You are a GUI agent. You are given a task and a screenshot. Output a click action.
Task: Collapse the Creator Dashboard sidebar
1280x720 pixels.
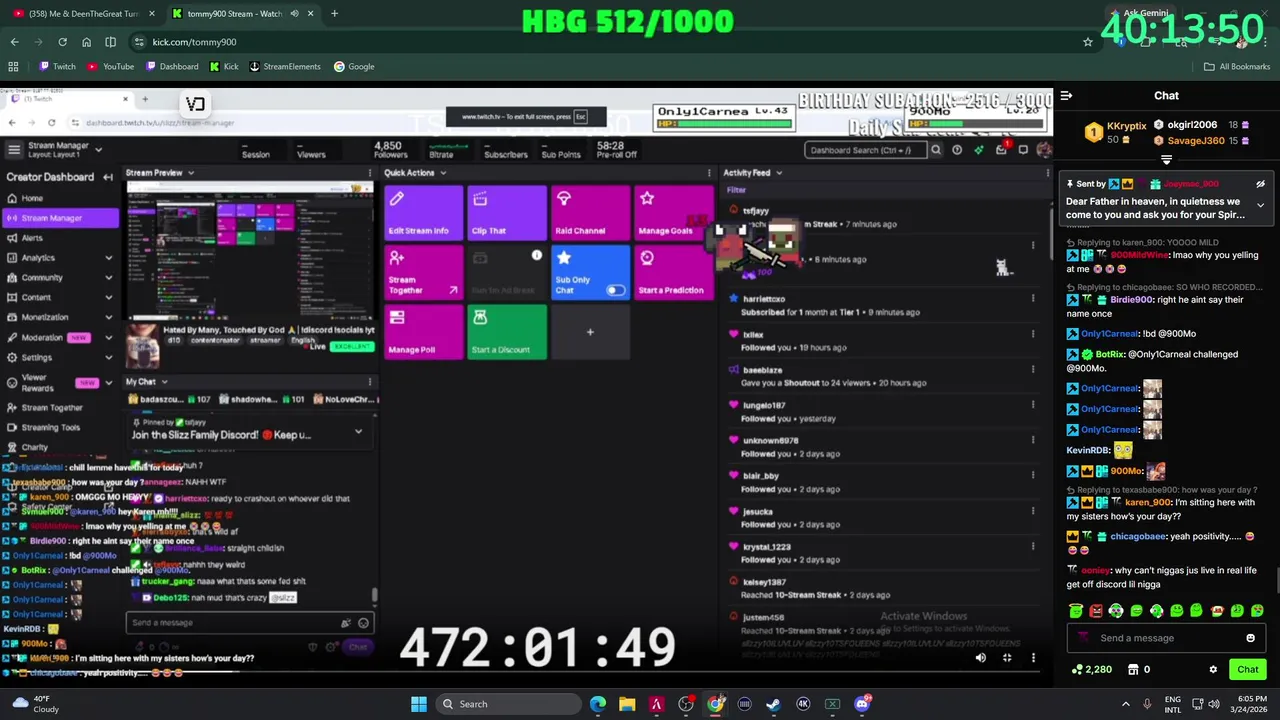(x=108, y=177)
